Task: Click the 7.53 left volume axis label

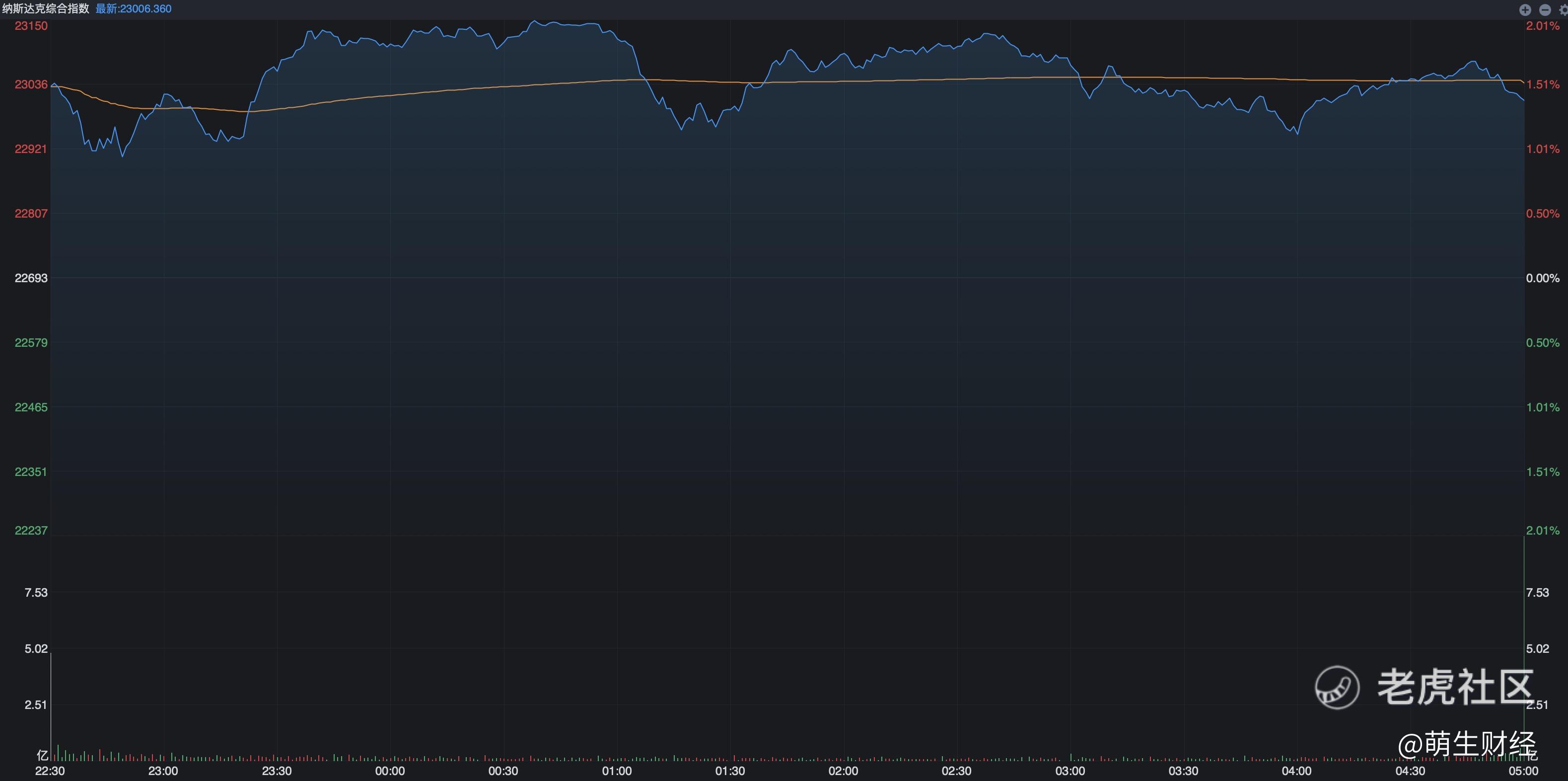Action: pyautogui.click(x=36, y=592)
